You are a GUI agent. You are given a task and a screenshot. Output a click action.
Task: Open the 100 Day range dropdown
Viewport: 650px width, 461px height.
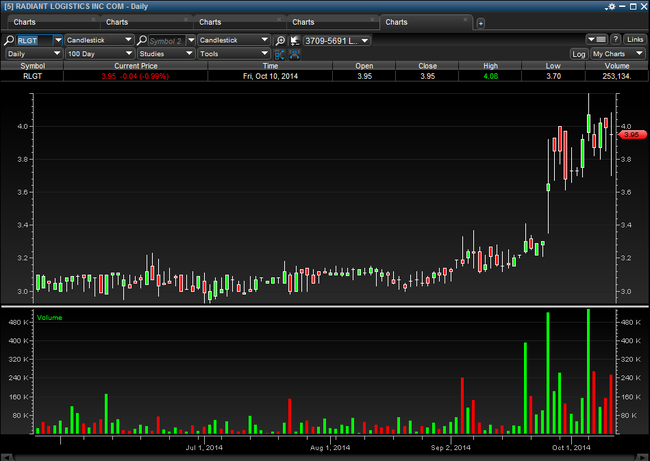coord(99,54)
